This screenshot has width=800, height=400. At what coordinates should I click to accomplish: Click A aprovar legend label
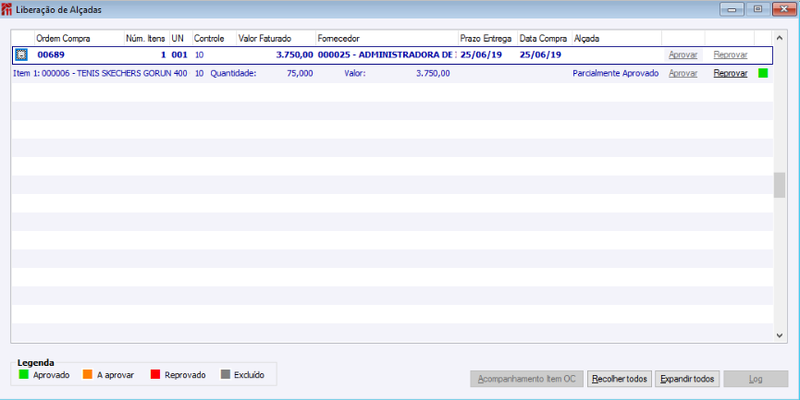tap(115, 375)
